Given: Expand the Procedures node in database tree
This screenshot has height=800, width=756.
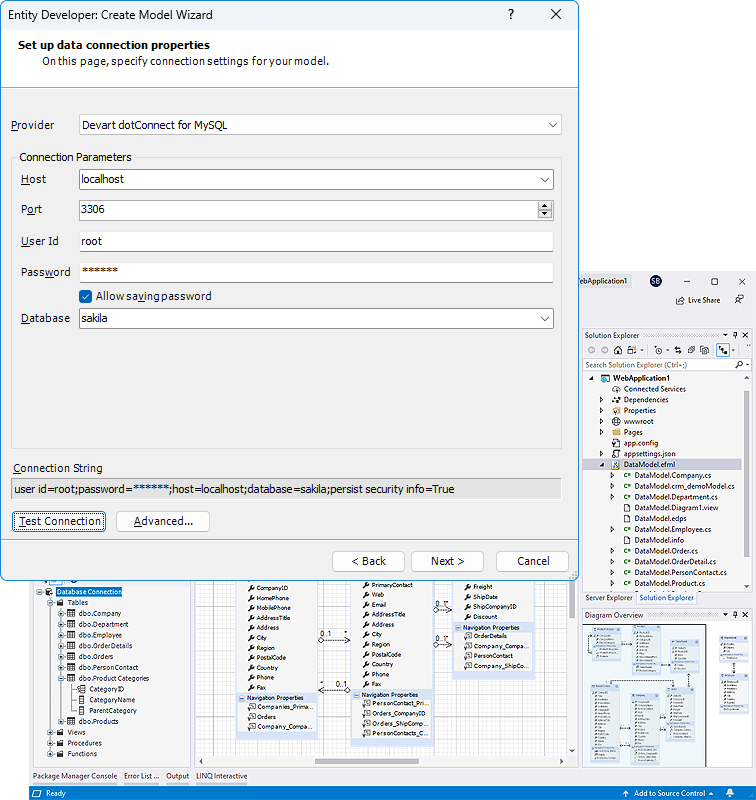Looking at the screenshot, I should (x=51, y=743).
